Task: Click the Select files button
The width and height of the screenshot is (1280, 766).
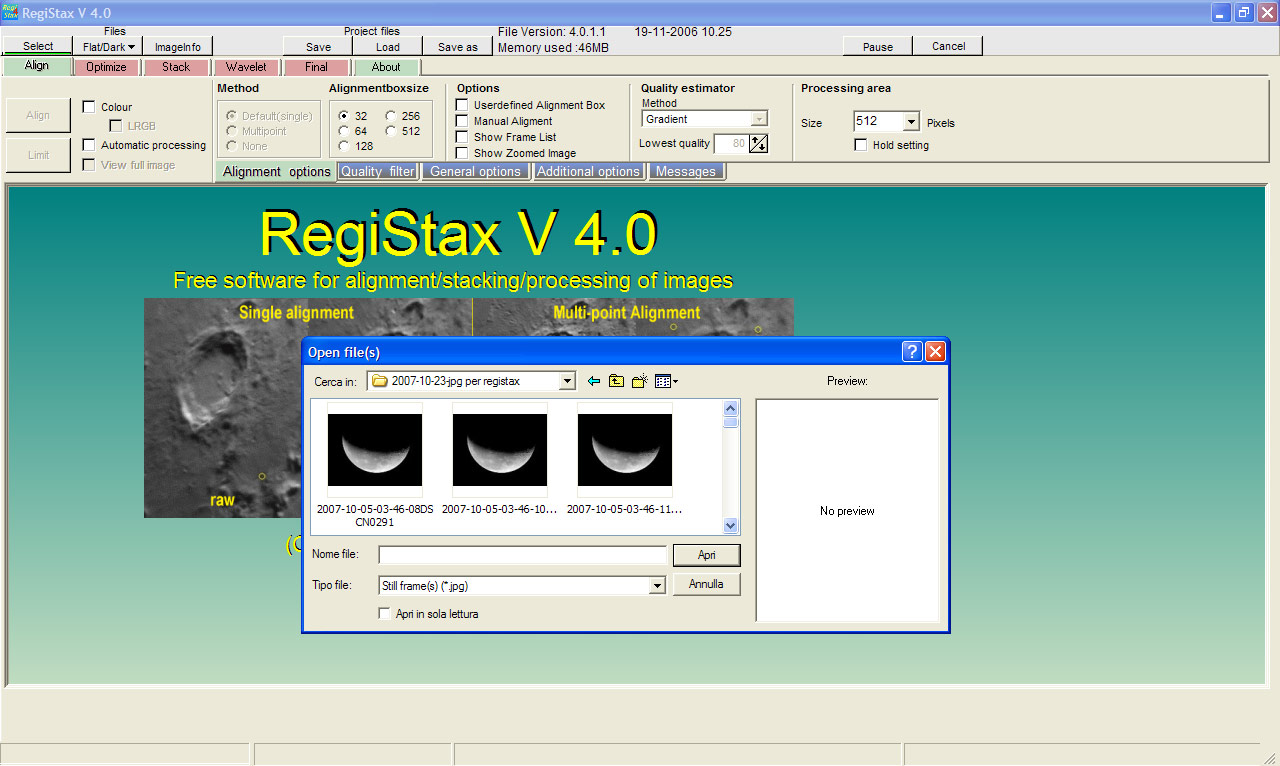Action: [x=38, y=47]
